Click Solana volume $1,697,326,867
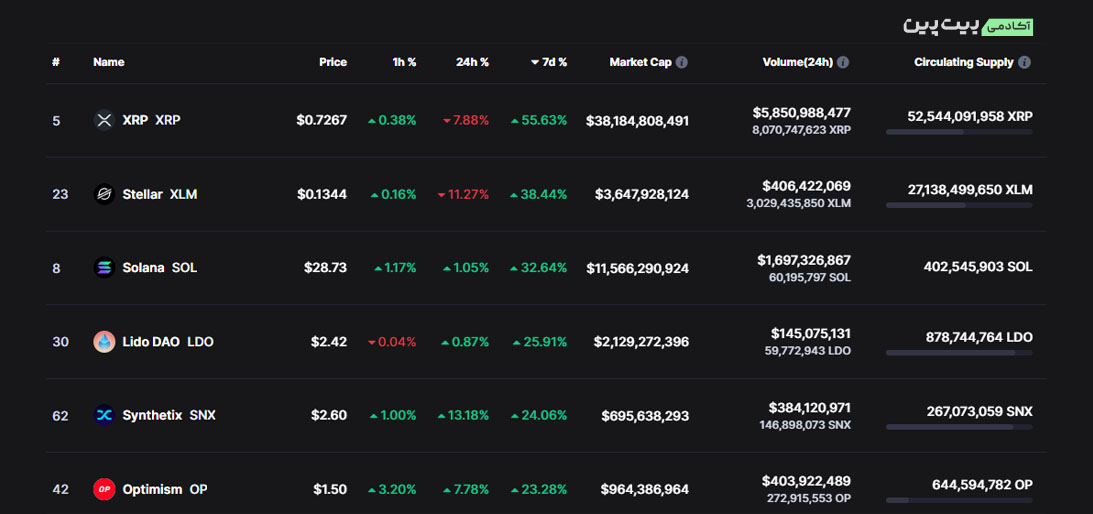 tap(804, 260)
